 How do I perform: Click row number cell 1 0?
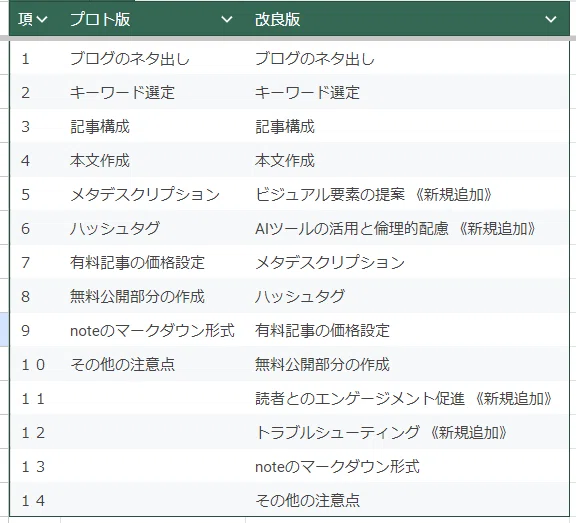(35, 364)
